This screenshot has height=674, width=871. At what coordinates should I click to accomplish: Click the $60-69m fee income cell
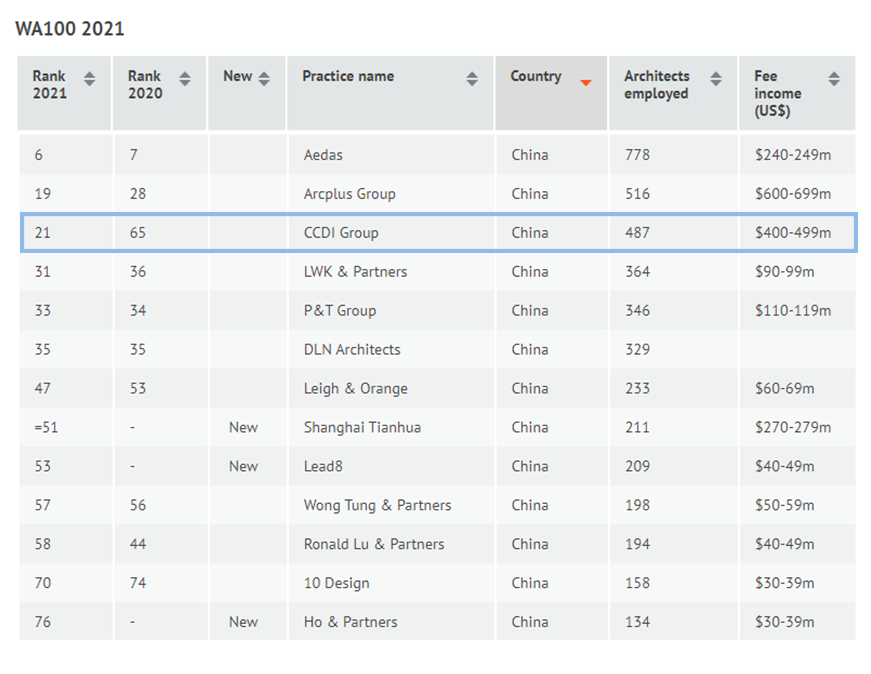785,388
